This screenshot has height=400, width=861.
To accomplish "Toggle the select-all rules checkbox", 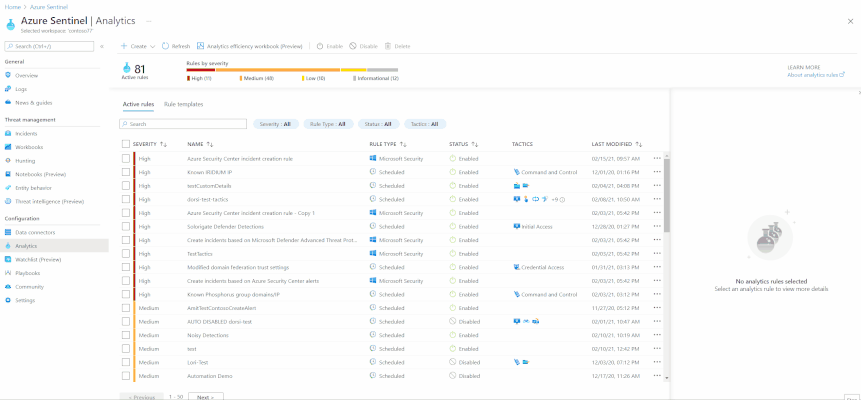I will pyautogui.click(x=126, y=144).
